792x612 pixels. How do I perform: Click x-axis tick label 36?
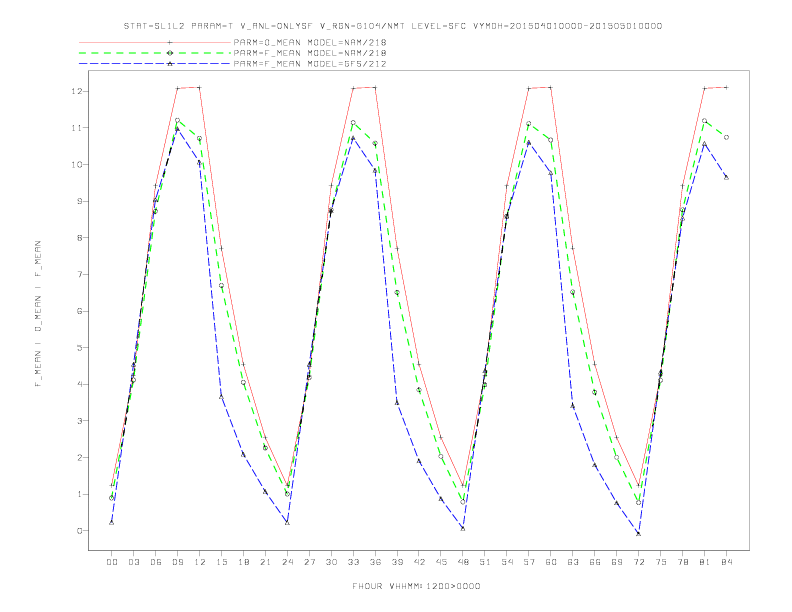375,562
